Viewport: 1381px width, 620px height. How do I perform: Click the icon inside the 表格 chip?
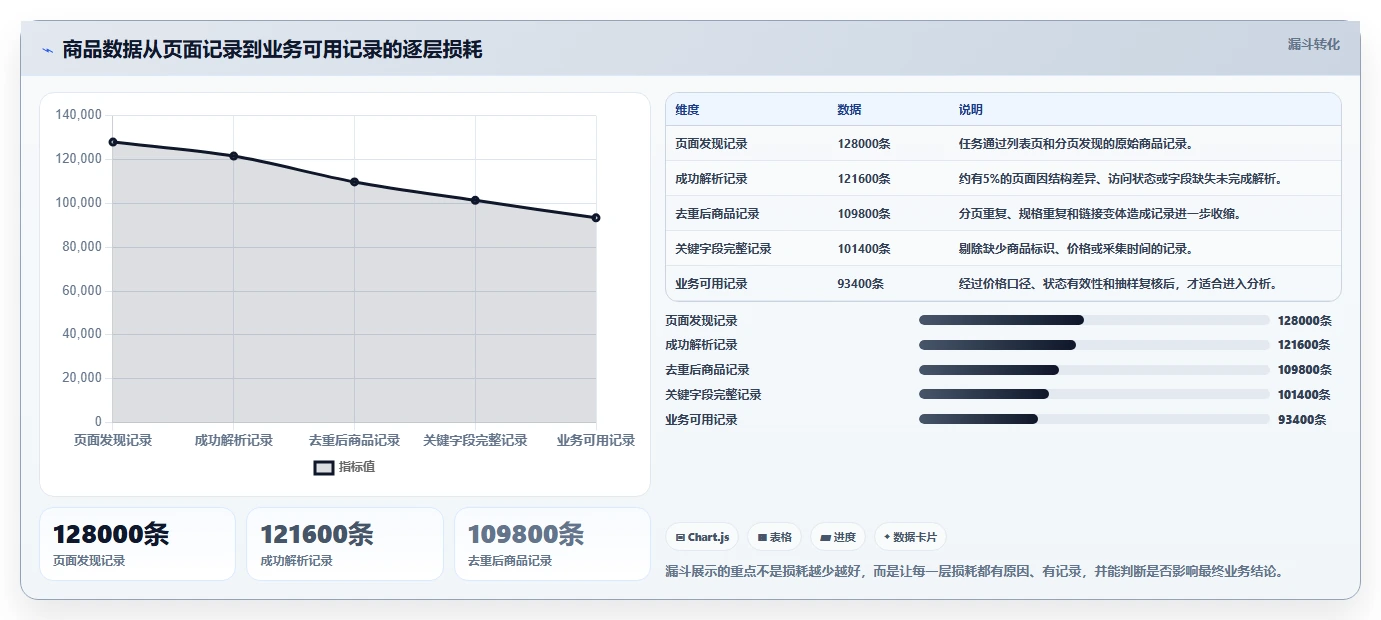point(763,538)
